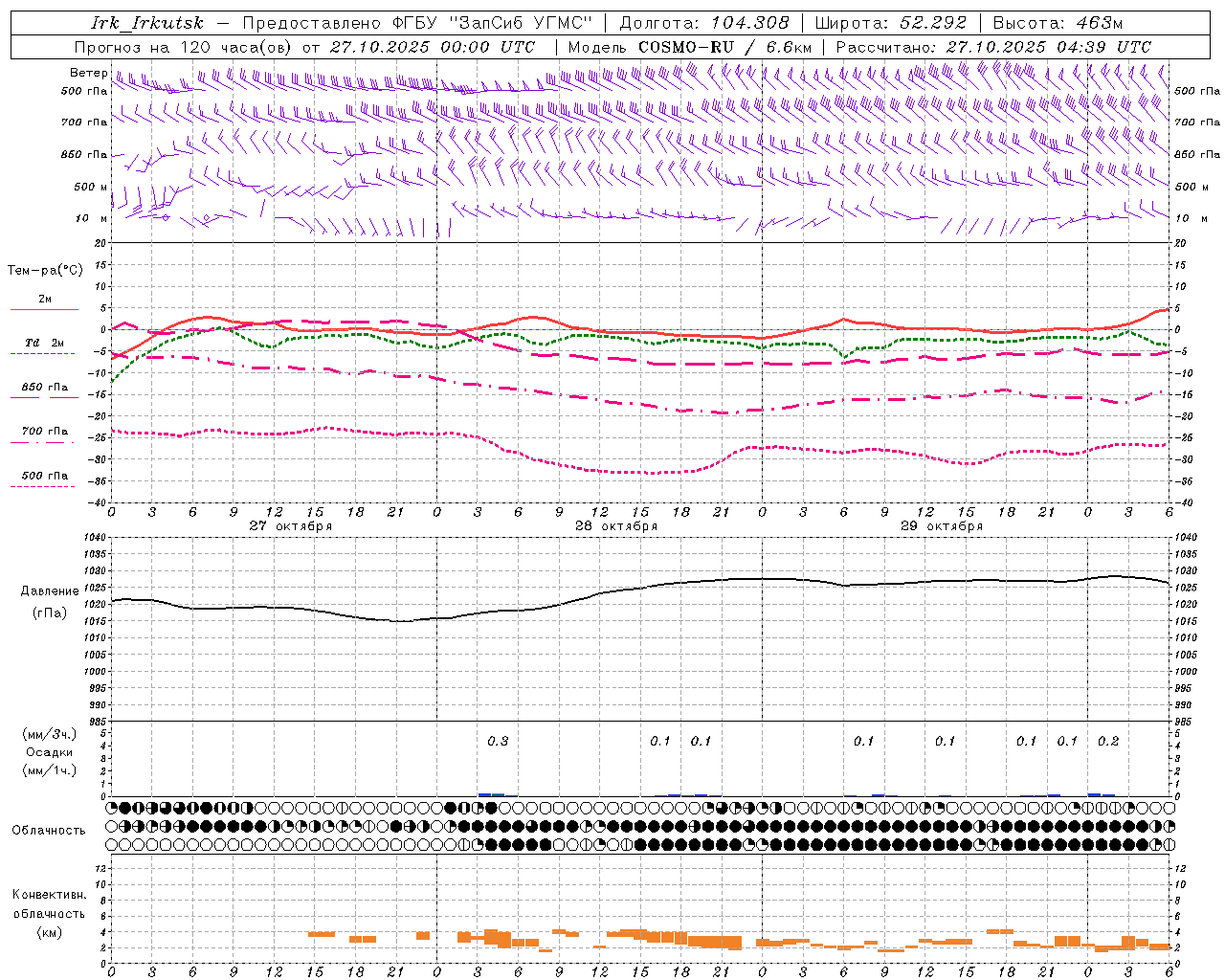Click the '0.3' precipitation amount value
Viewport: 1225px width, 980px height.
(498, 742)
